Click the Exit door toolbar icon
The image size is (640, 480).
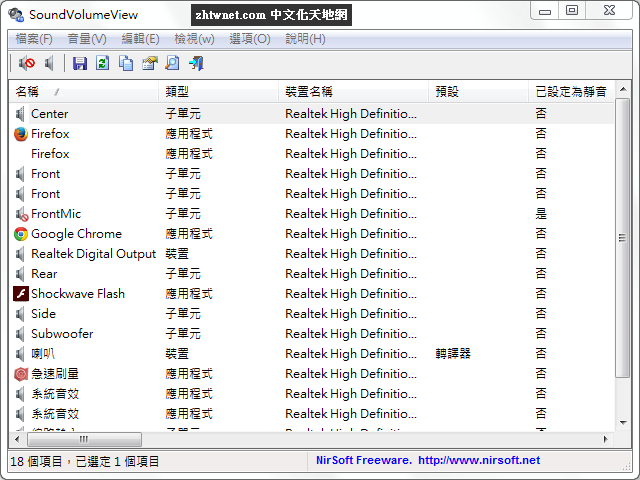click(196, 63)
